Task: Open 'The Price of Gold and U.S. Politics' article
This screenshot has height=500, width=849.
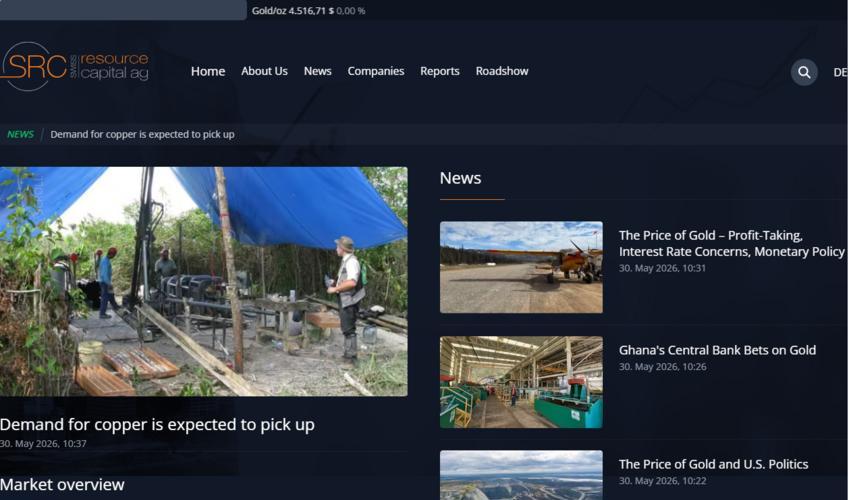Action: tap(714, 464)
